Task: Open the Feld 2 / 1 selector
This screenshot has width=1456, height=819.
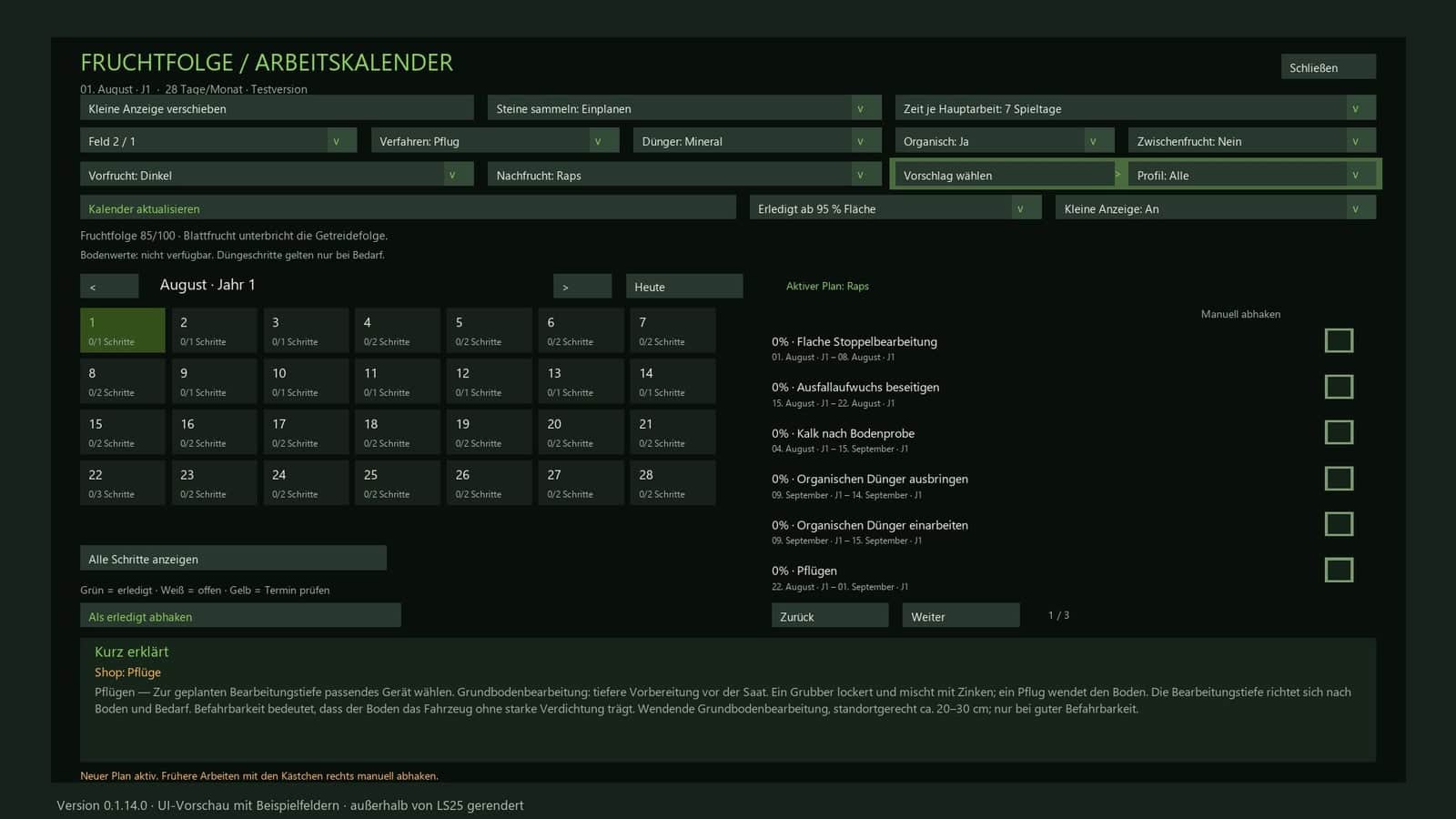Action: click(x=218, y=141)
